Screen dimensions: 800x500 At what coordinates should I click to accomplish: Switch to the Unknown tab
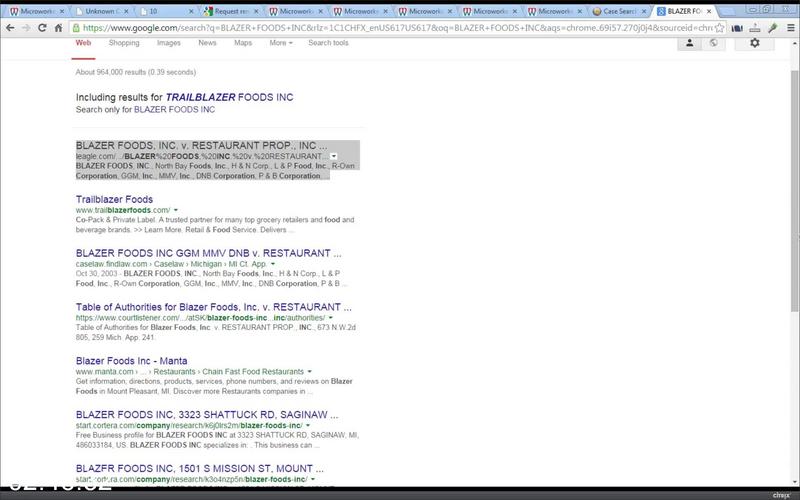(101, 11)
